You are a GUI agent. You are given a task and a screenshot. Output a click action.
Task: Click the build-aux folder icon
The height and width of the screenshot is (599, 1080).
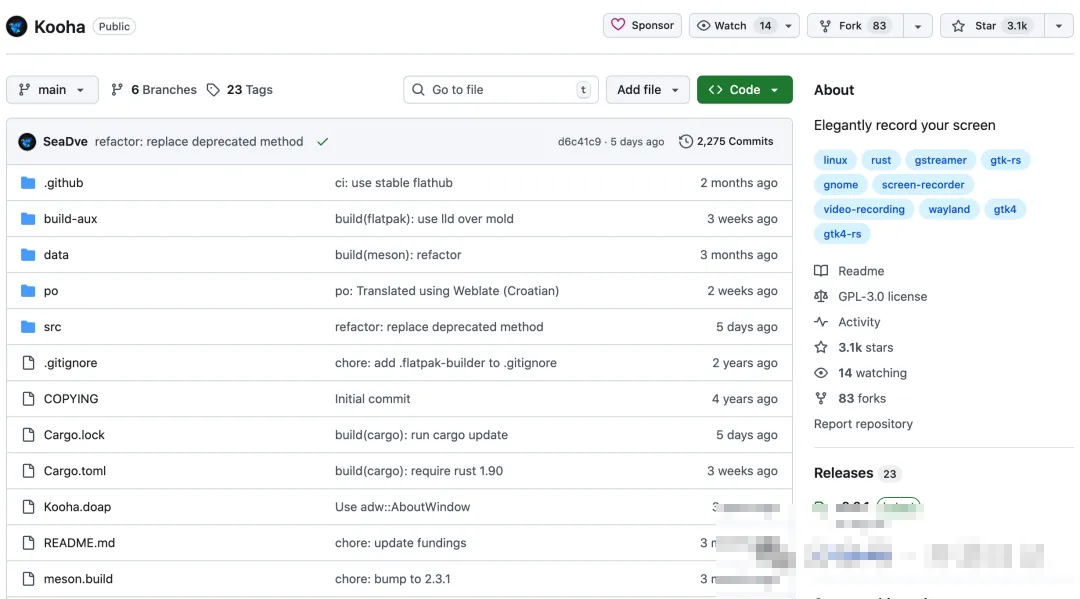click(28, 218)
